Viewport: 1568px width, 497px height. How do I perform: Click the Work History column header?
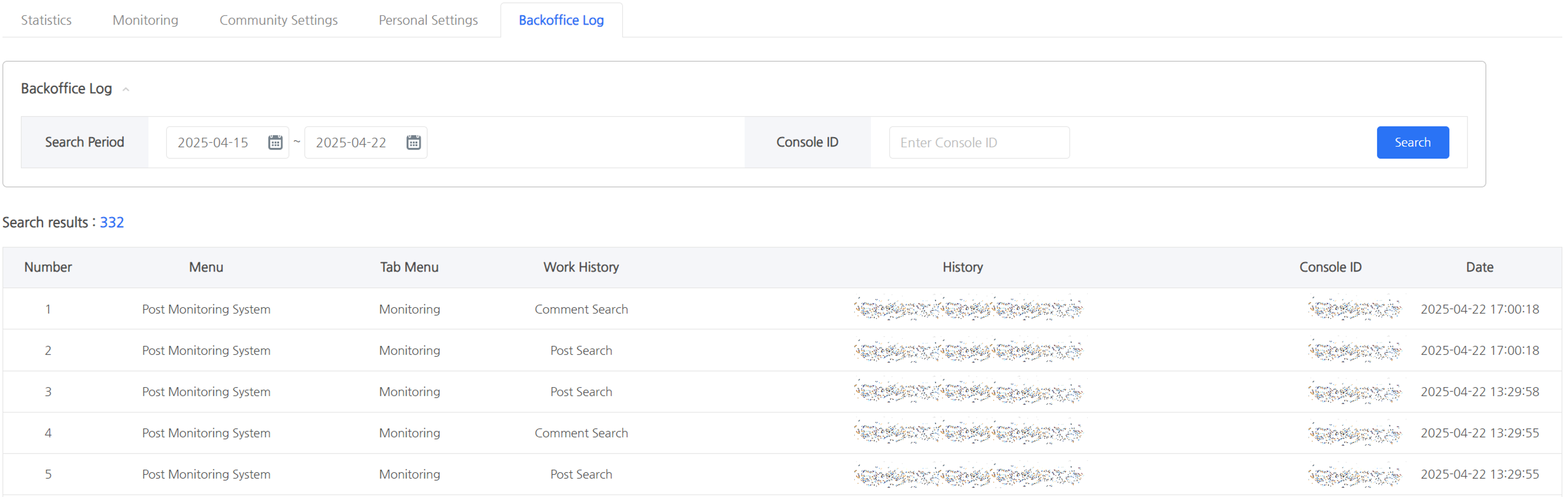tap(581, 267)
